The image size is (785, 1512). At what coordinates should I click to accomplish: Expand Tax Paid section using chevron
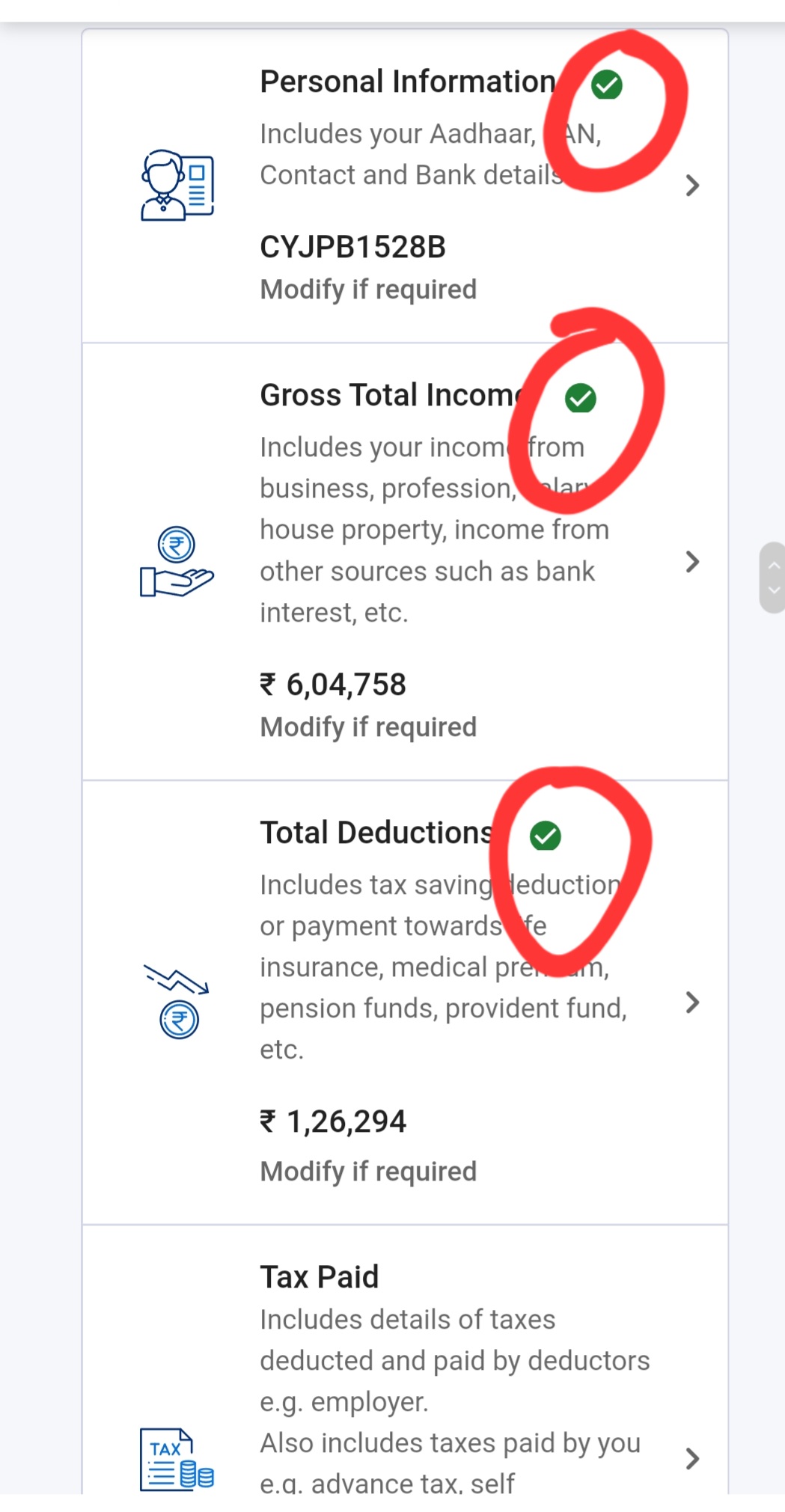pos(693,1458)
